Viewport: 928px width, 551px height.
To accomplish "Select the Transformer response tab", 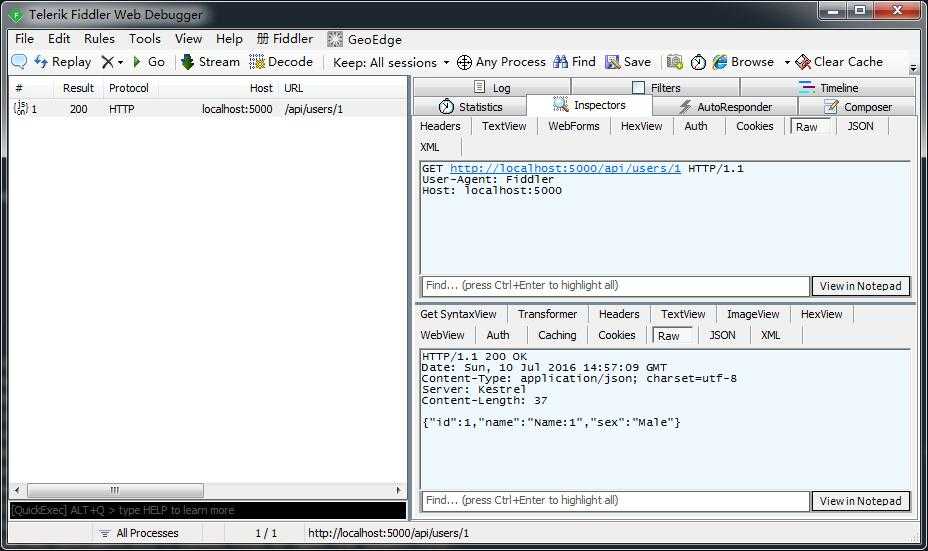I will tap(547, 314).
